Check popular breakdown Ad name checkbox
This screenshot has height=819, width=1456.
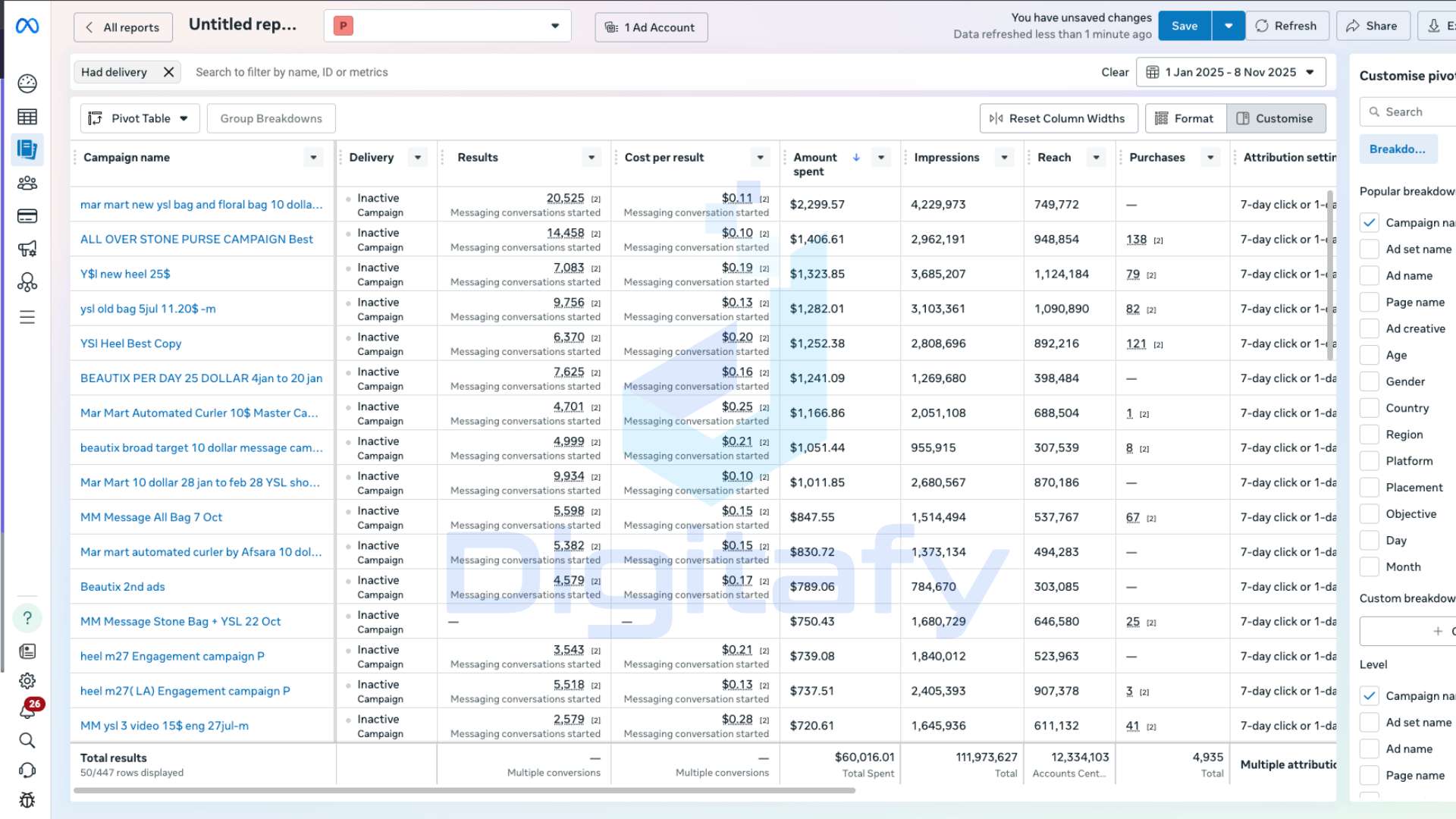tap(1369, 275)
